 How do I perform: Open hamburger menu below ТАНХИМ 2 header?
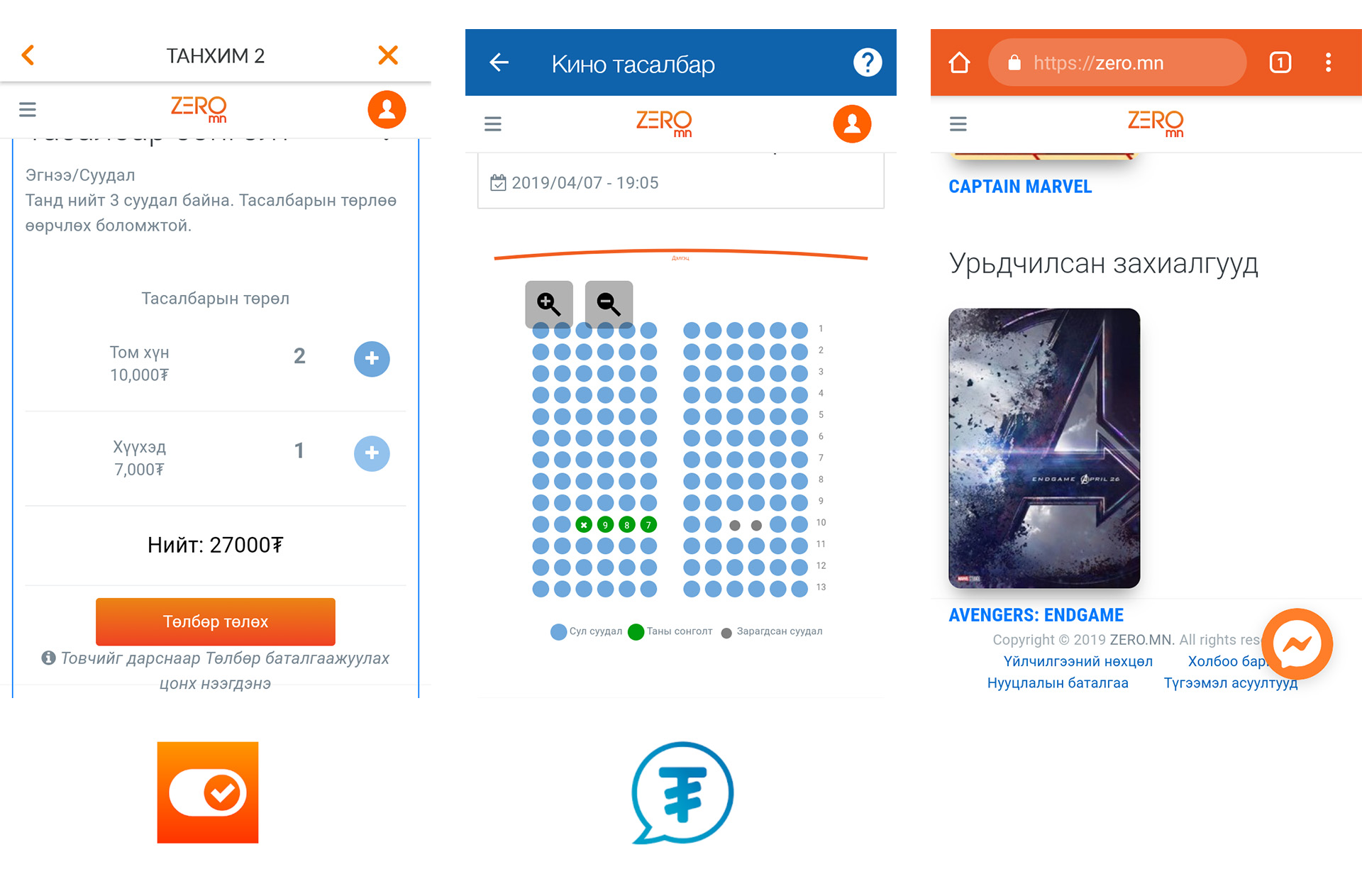pyautogui.click(x=28, y=109)
